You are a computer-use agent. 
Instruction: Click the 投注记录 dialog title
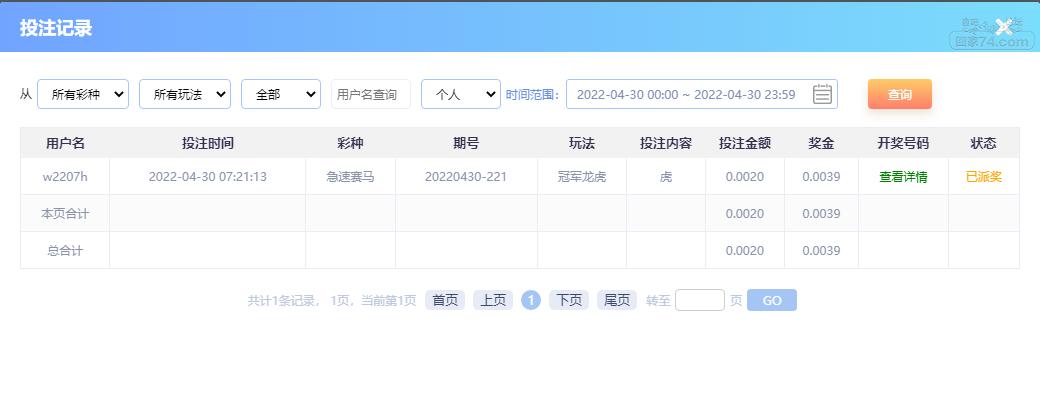(x=56, y=28)
